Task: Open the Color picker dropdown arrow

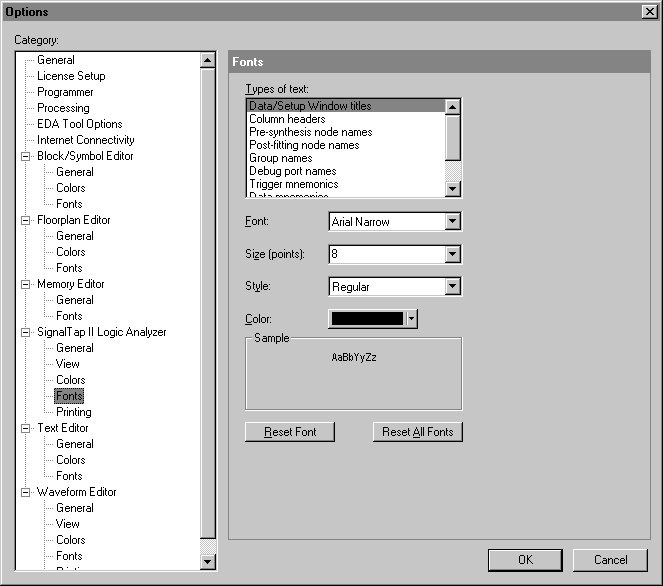Action: (411, 319)
